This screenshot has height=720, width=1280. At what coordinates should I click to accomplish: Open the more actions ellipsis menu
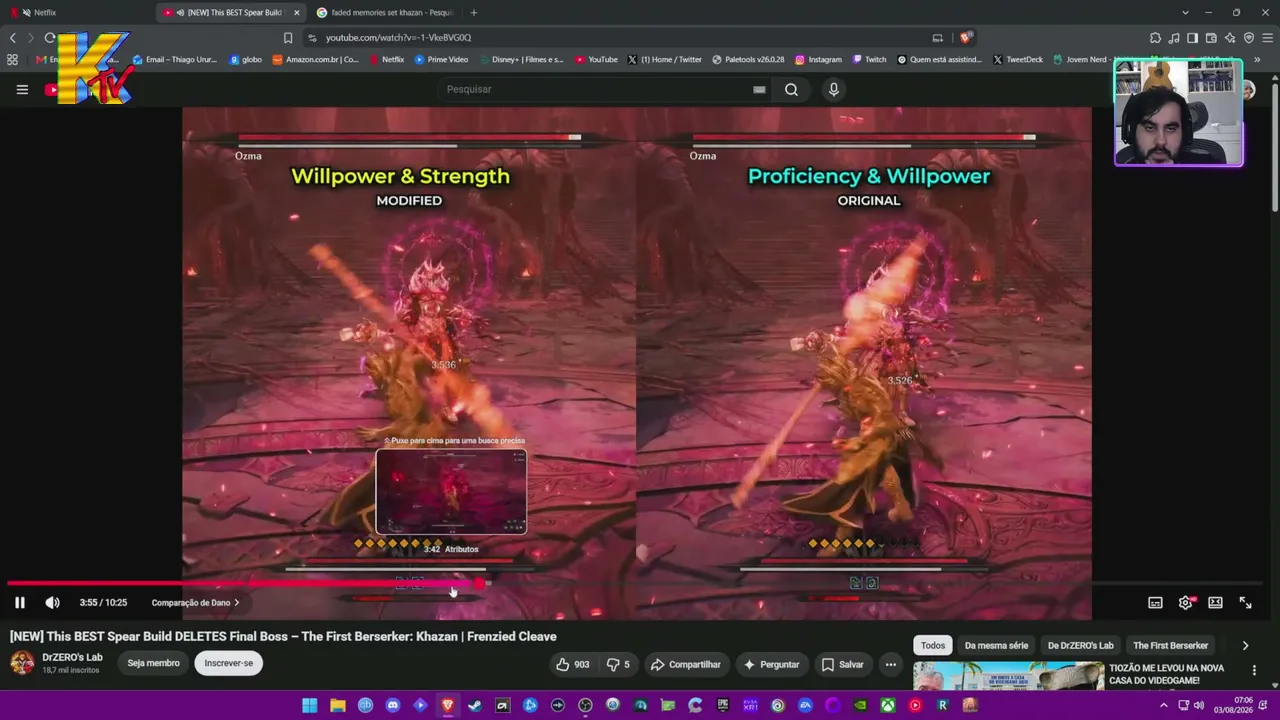click(x=890, y=664)
